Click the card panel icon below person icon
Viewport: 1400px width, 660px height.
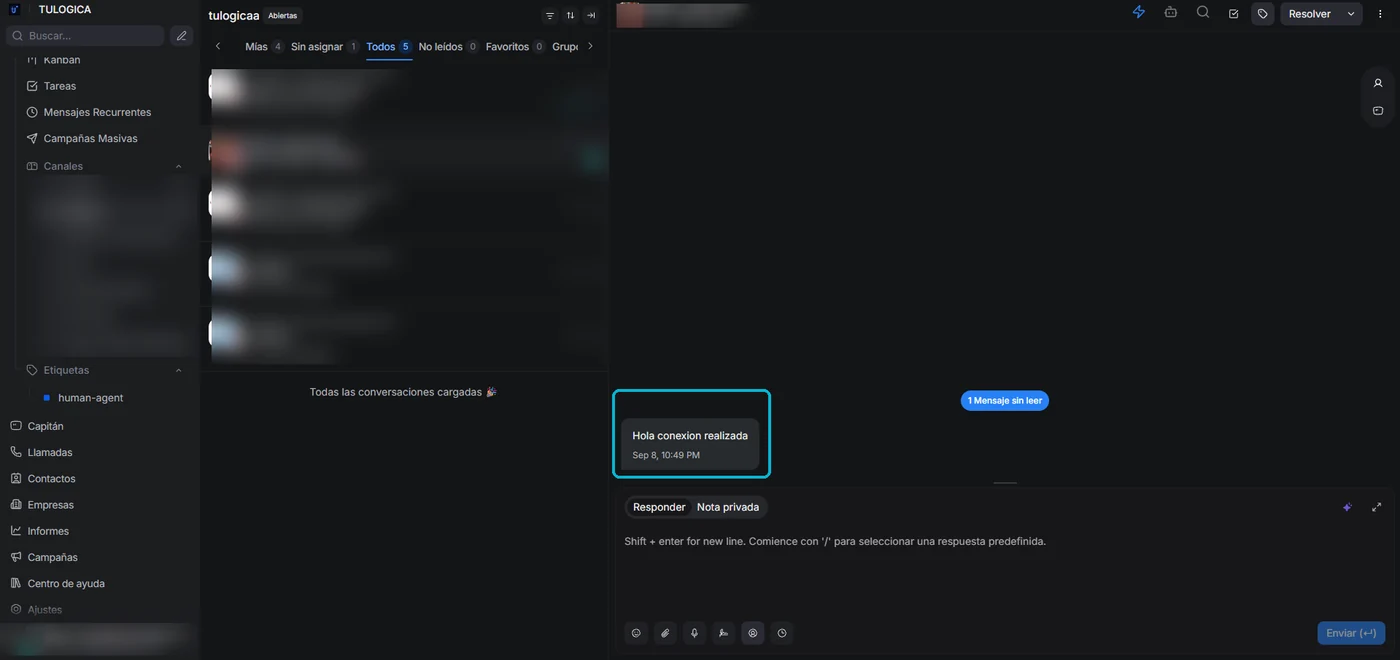tap(1378, 111)
